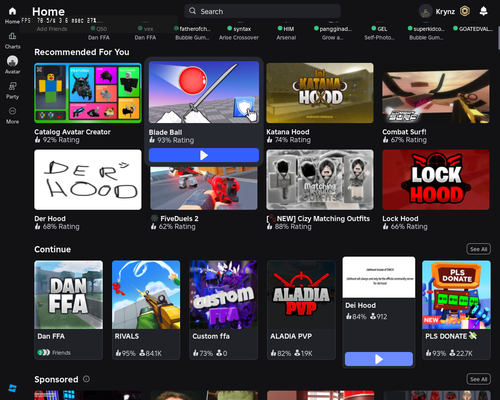Open the More sidebar menu
Image resolution: width=500 pixels, height=400 pixels.
click(x=12, y=111)
